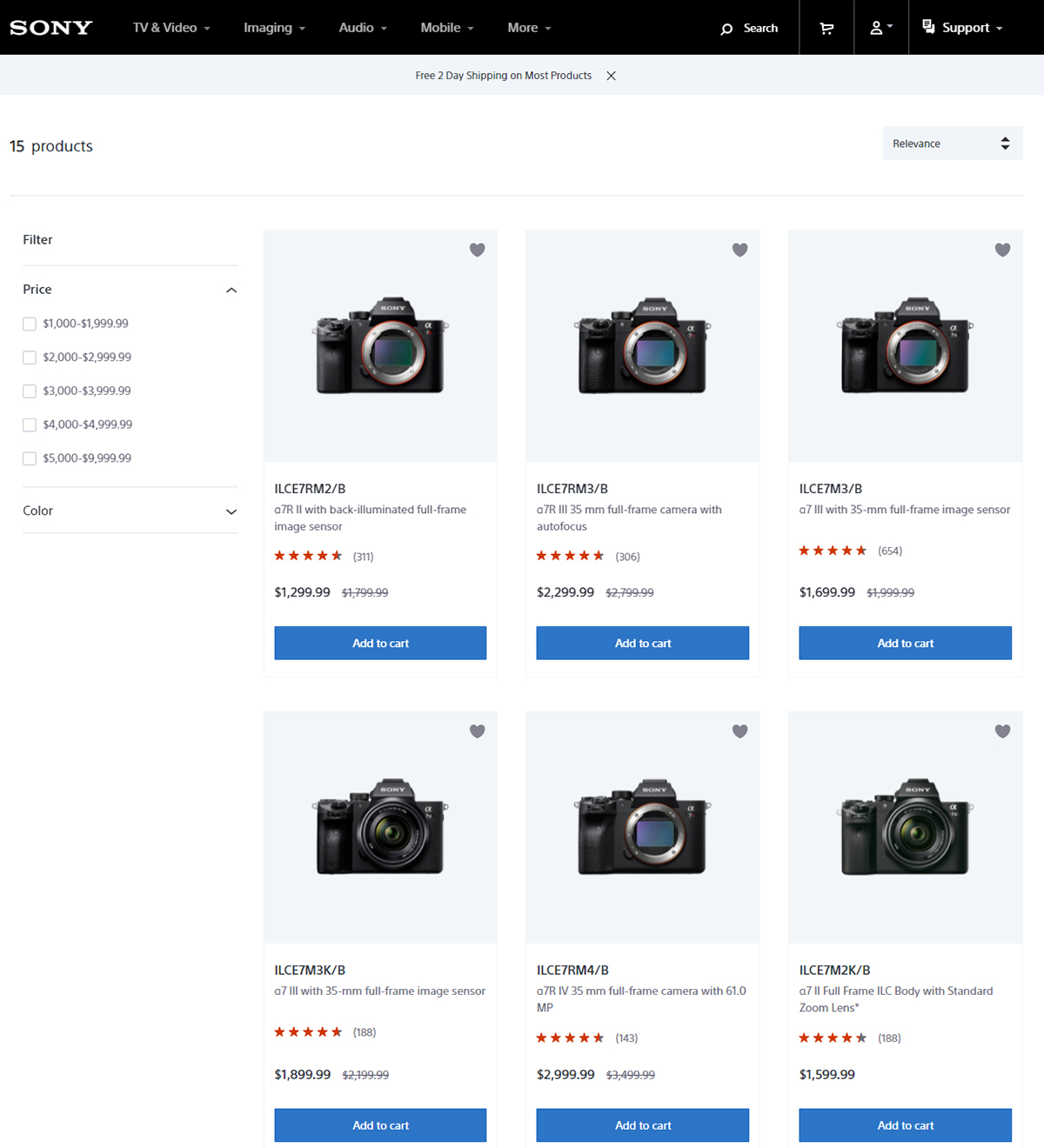Open the Imaging menu
This screenshot has width=1044, height=1148.
pyautogui.click(x=274, y=28)
